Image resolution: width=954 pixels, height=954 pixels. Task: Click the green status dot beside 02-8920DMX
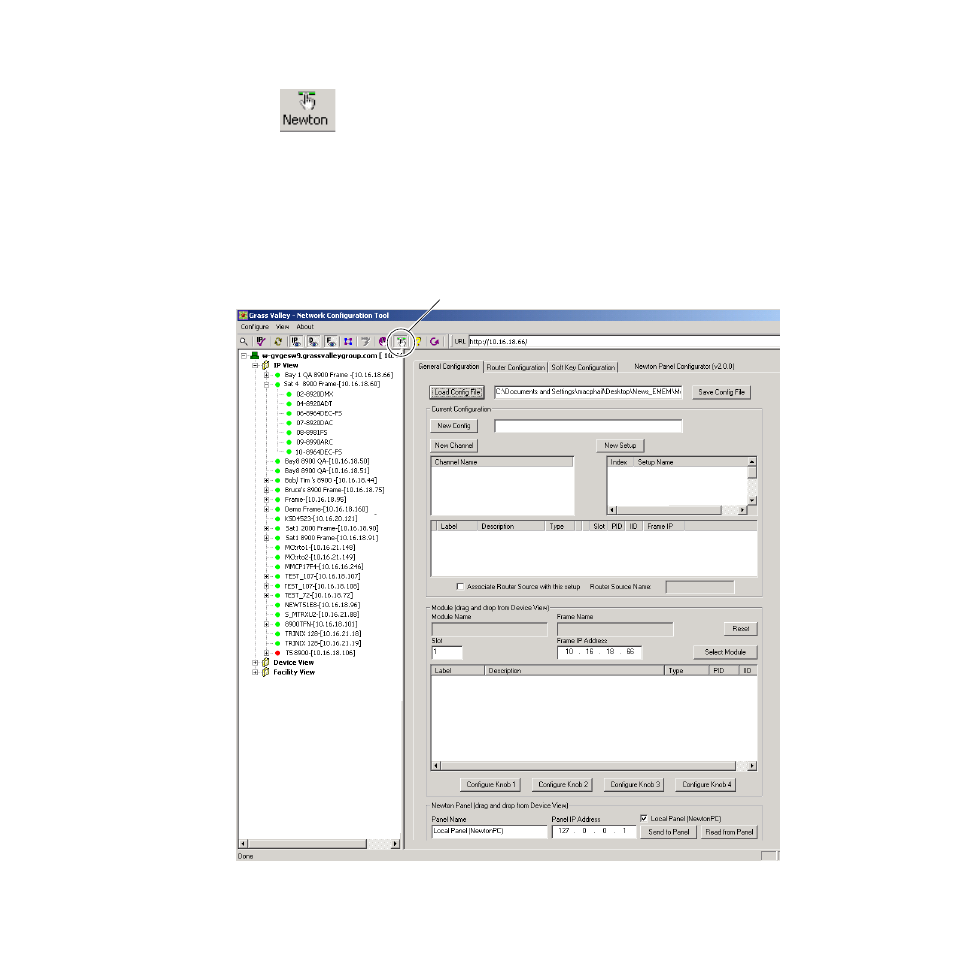click(x=289, y=394)
